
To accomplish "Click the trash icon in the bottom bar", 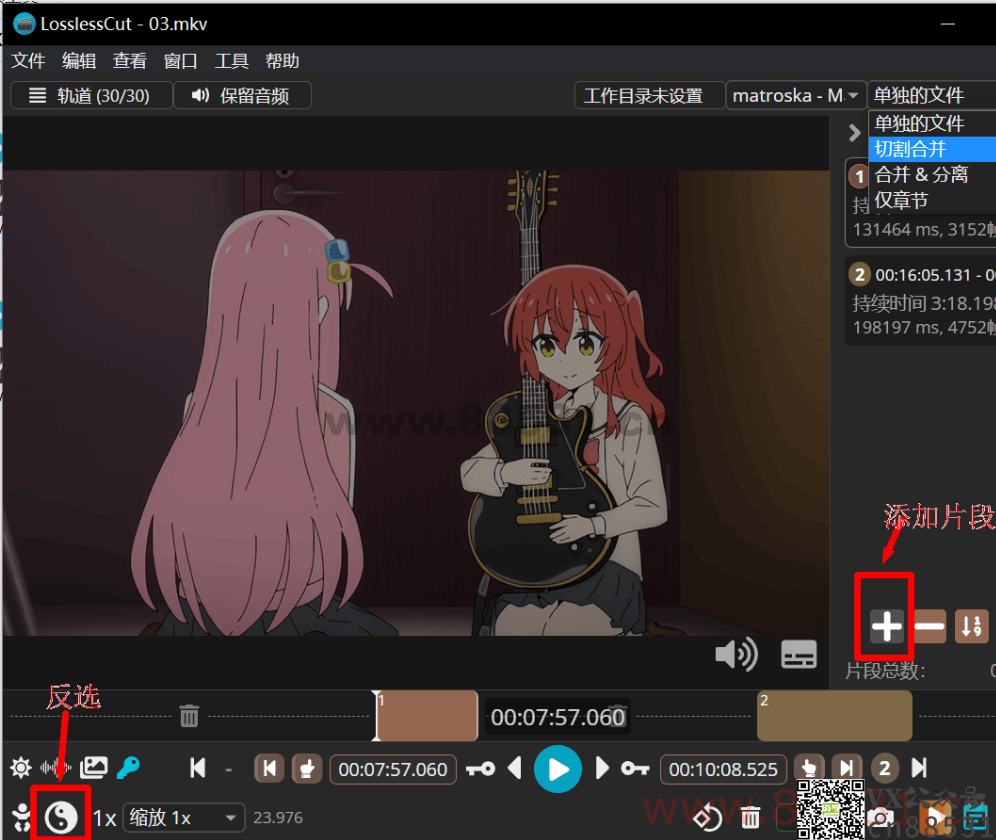I will [x=750, y=817].
